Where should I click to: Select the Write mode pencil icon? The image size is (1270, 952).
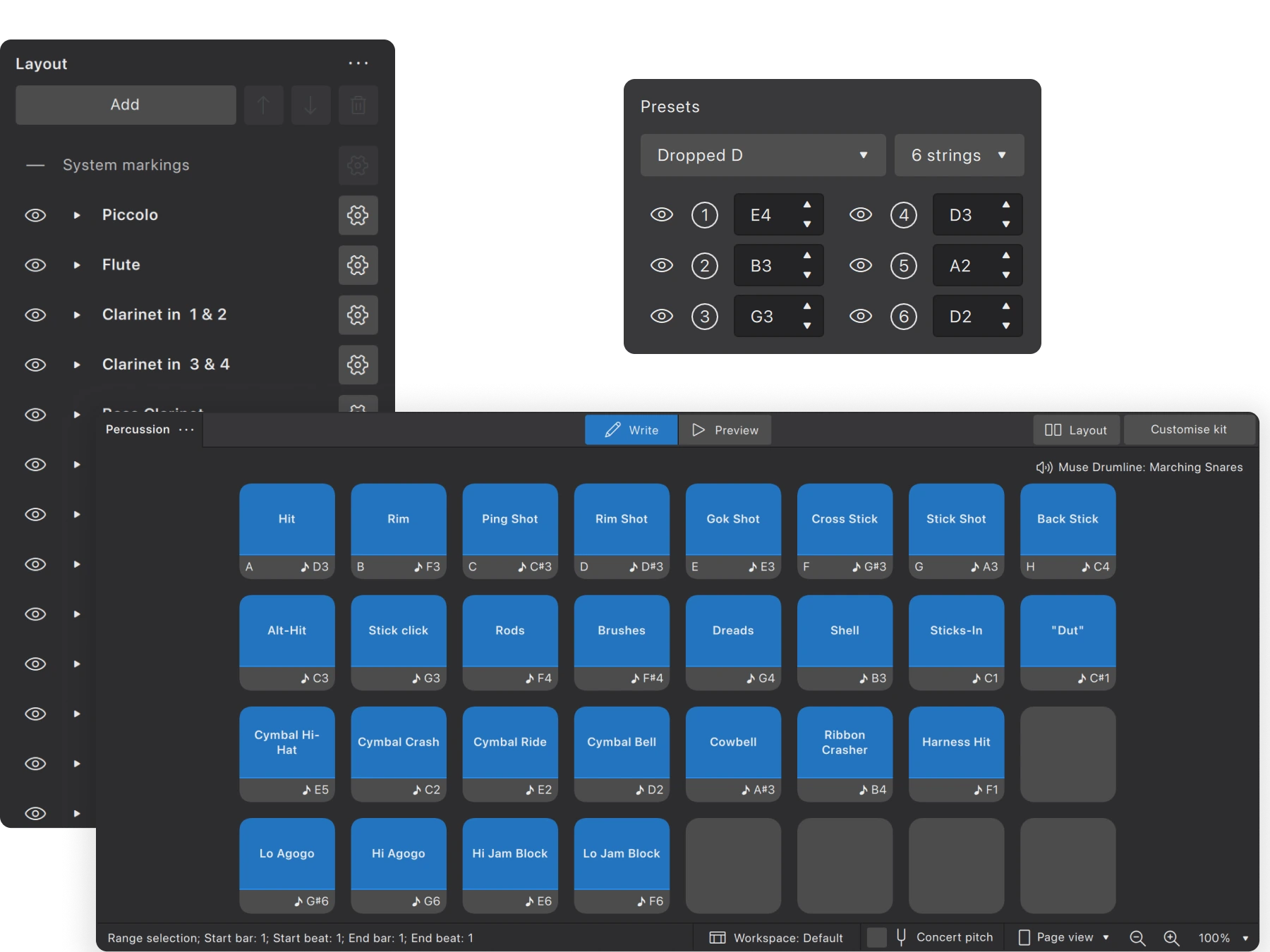coord(612,430)
